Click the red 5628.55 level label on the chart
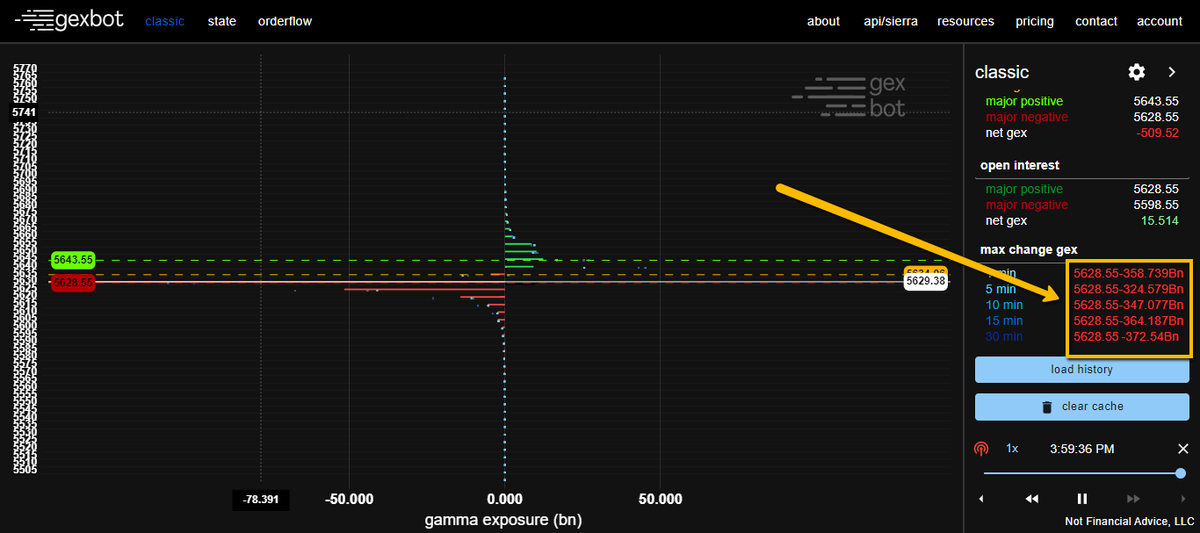Viewport: 1200px width, 533px height. tap(72, 283)
